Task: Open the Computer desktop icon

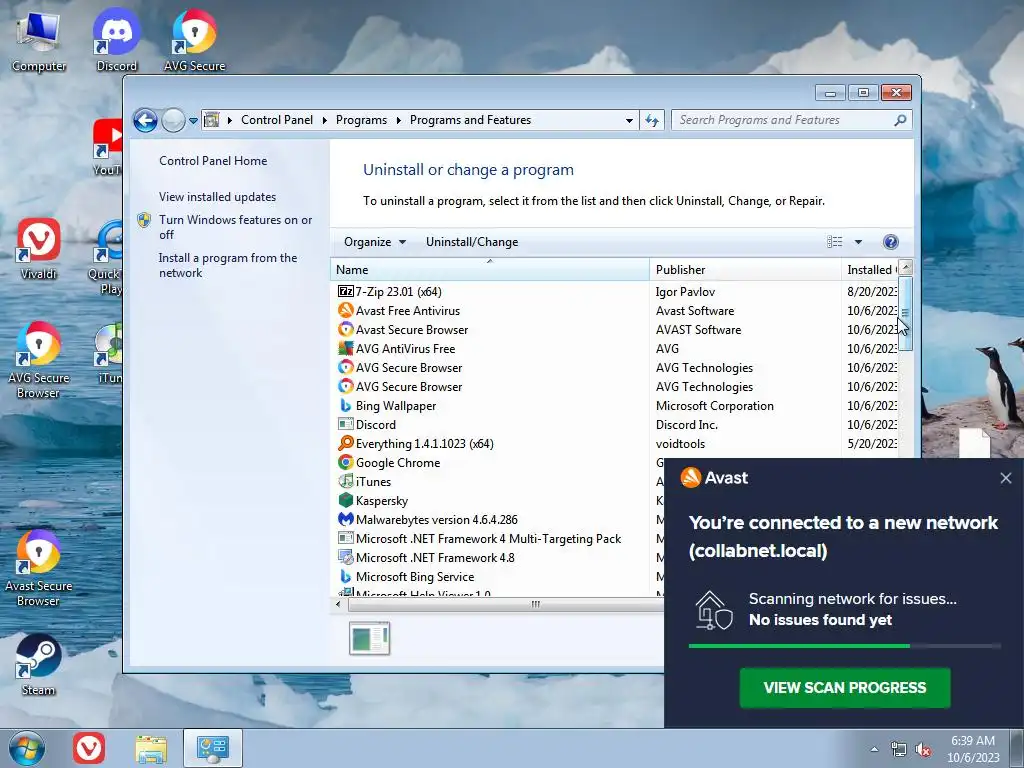Action: tap(39, 40)
